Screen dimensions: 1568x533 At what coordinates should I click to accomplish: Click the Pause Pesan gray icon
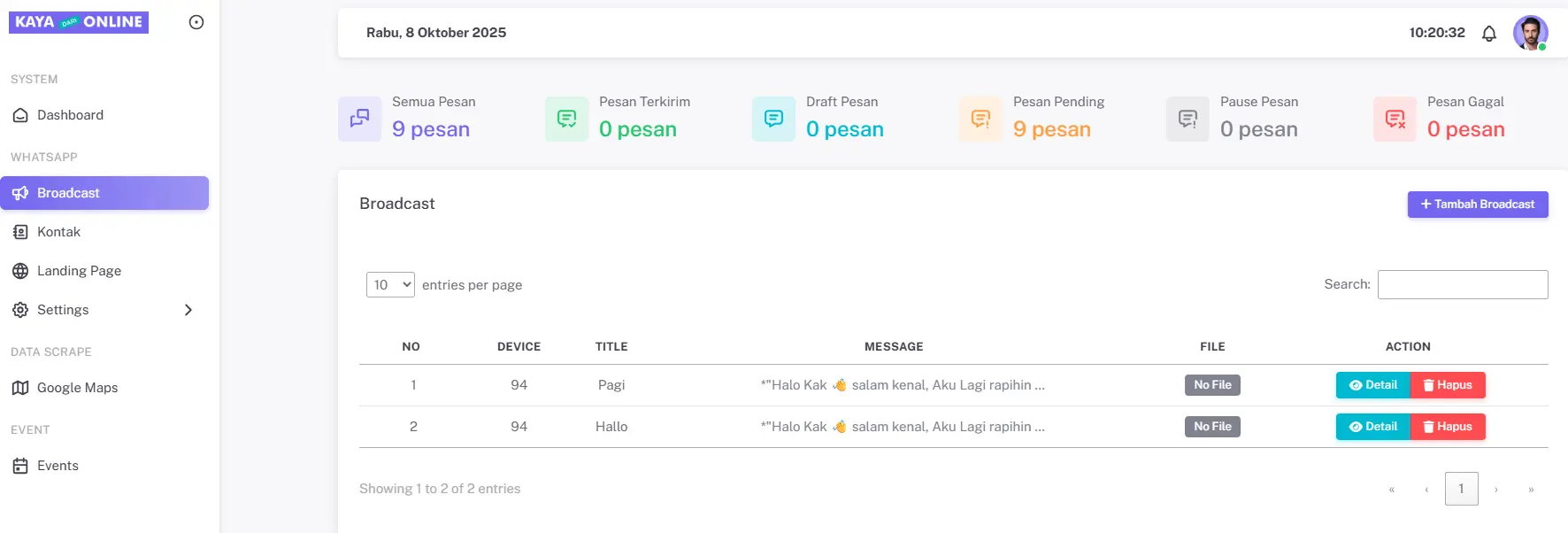click(x=1188, y=119)
